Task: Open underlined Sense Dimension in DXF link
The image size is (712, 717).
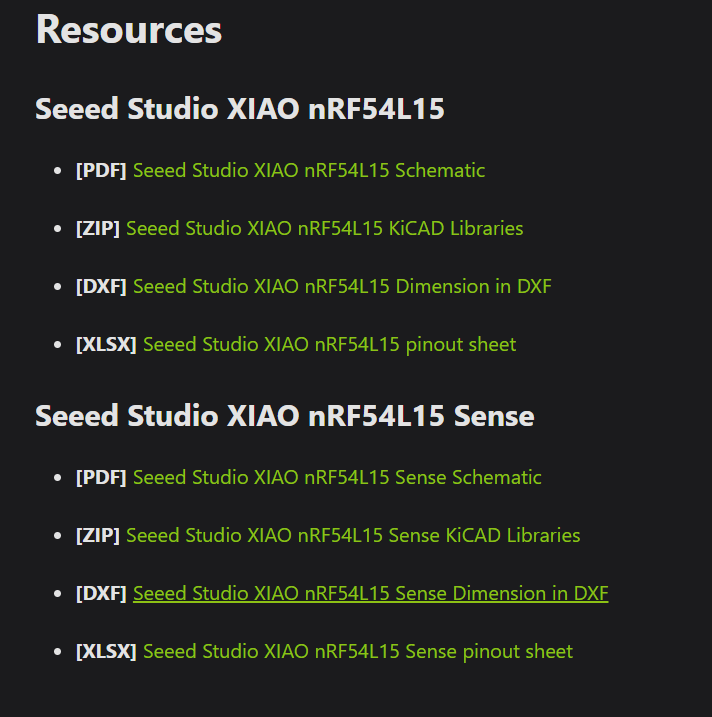Action: tap(370, 594)
